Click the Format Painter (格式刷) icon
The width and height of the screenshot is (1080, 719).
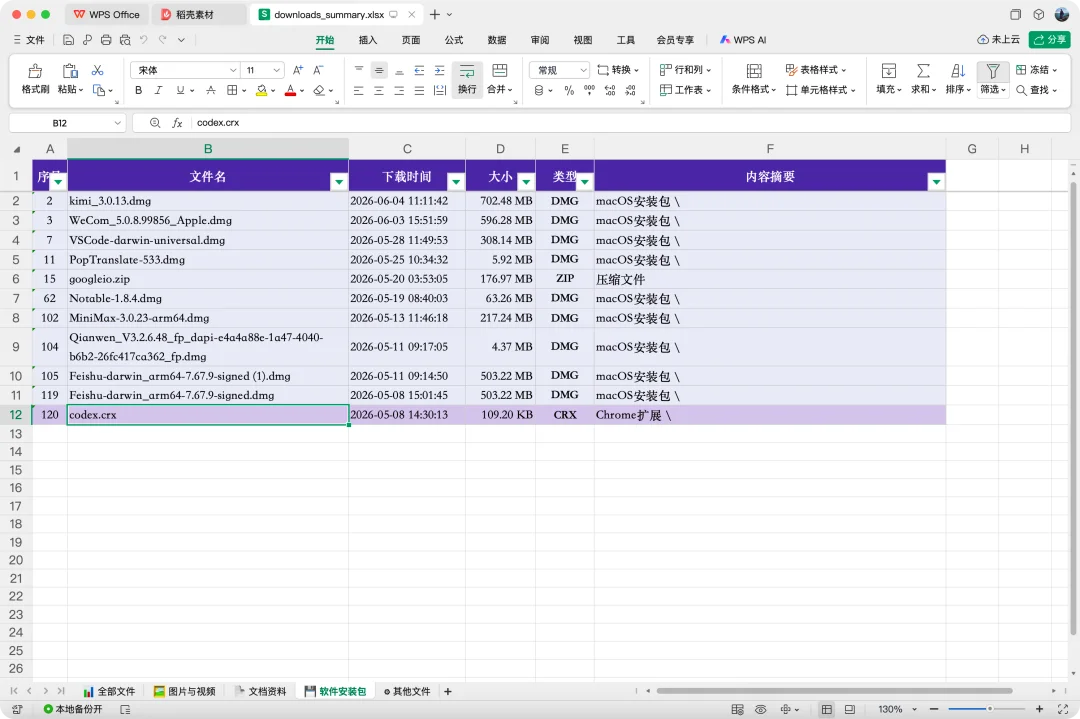pos(35,71)
